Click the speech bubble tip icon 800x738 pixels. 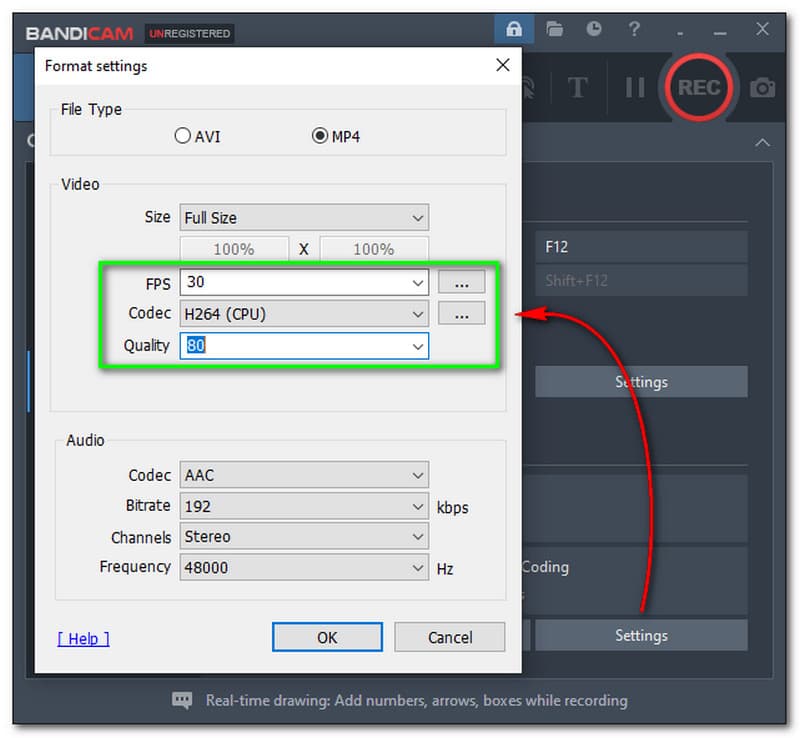click(x=182, y=700)
